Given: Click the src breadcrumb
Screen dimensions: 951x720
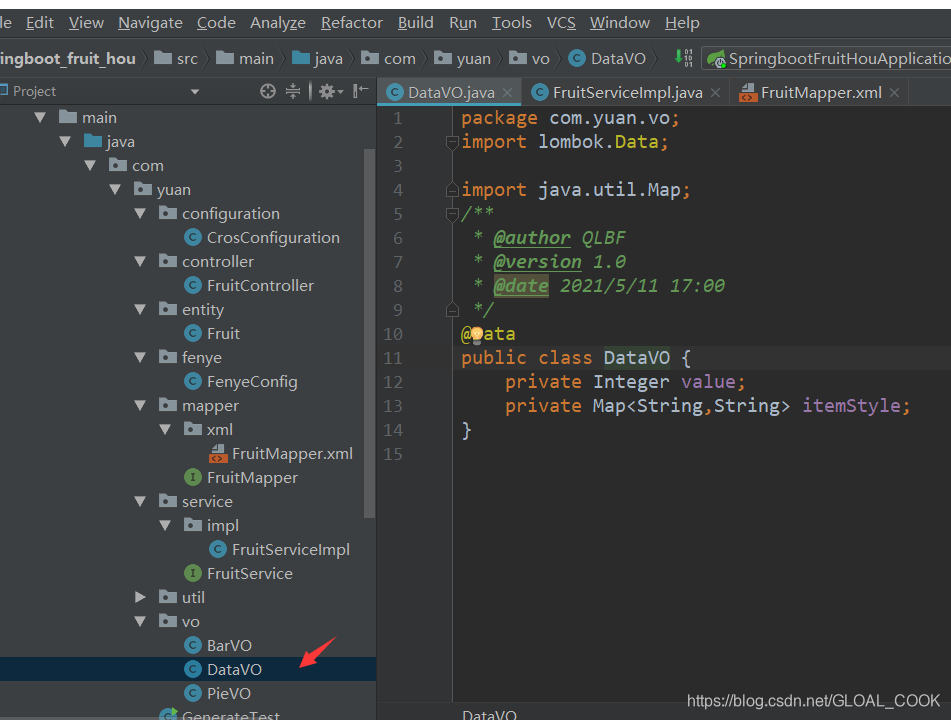Looking at the screenshot, I should [176, 59].
